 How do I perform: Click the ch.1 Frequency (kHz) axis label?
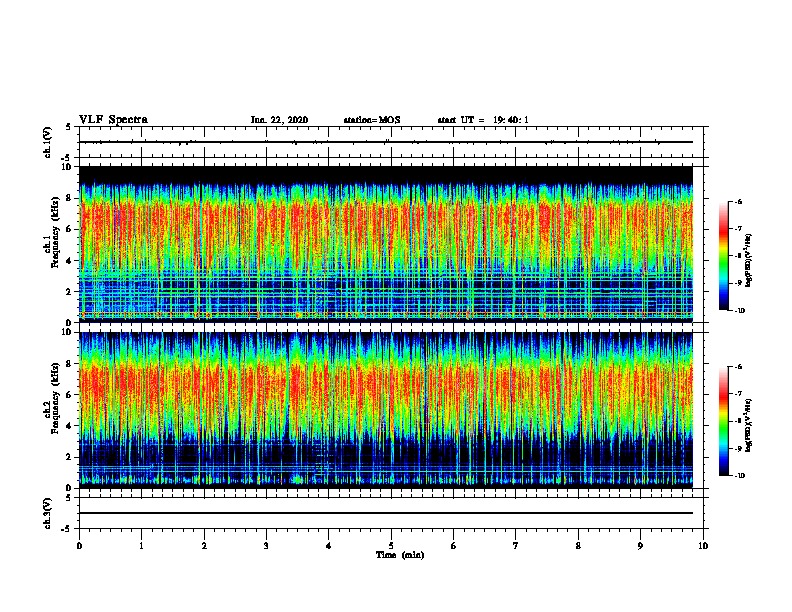pyautogui.click(x=52, y=232)
